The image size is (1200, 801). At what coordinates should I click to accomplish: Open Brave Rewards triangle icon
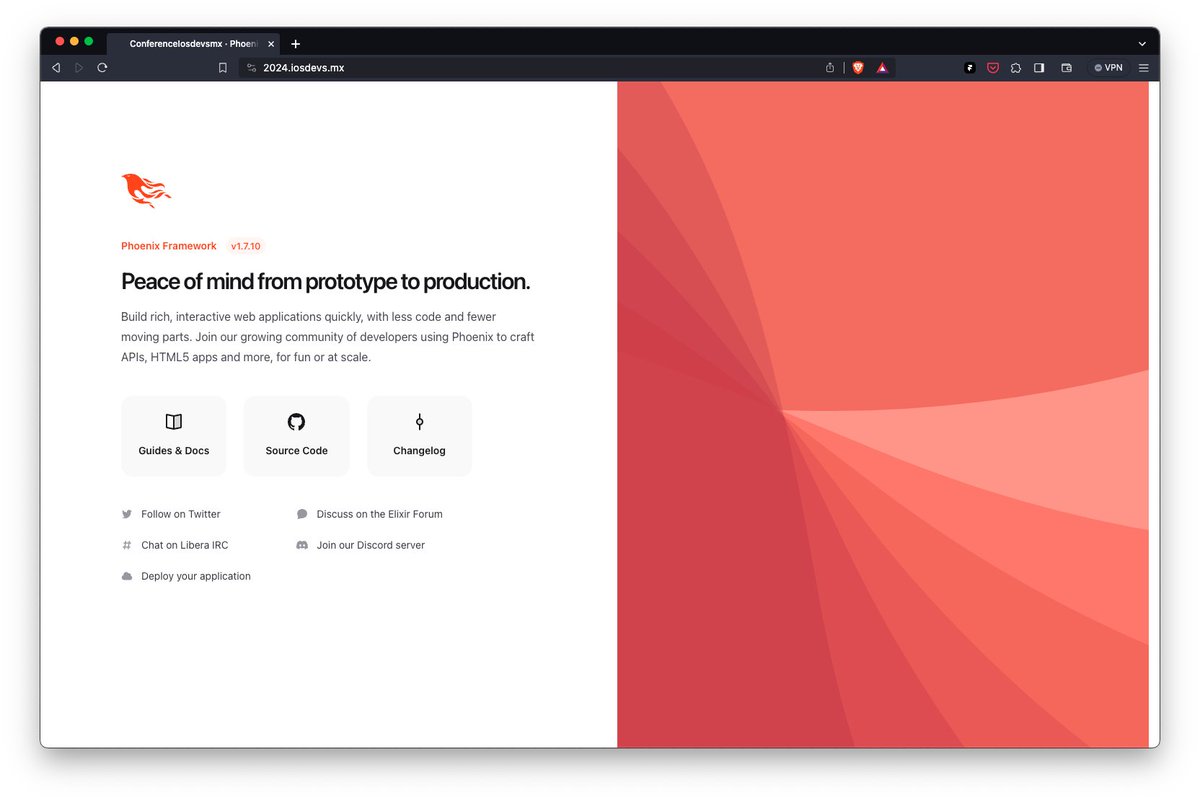(883, 68)
